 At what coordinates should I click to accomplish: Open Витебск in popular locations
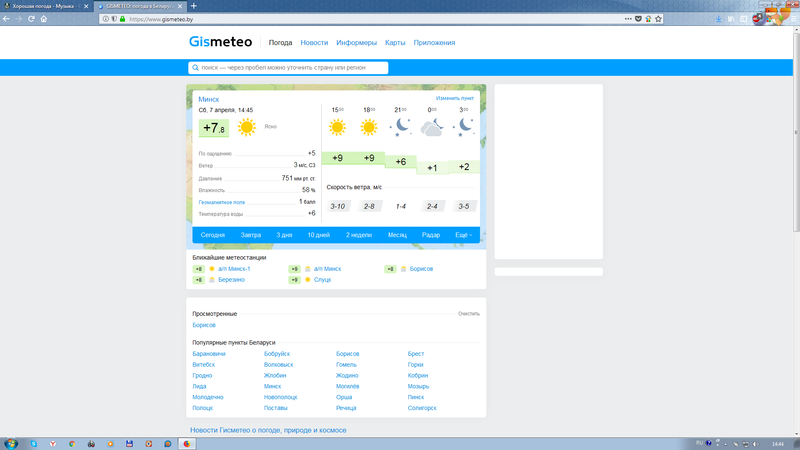204,365
